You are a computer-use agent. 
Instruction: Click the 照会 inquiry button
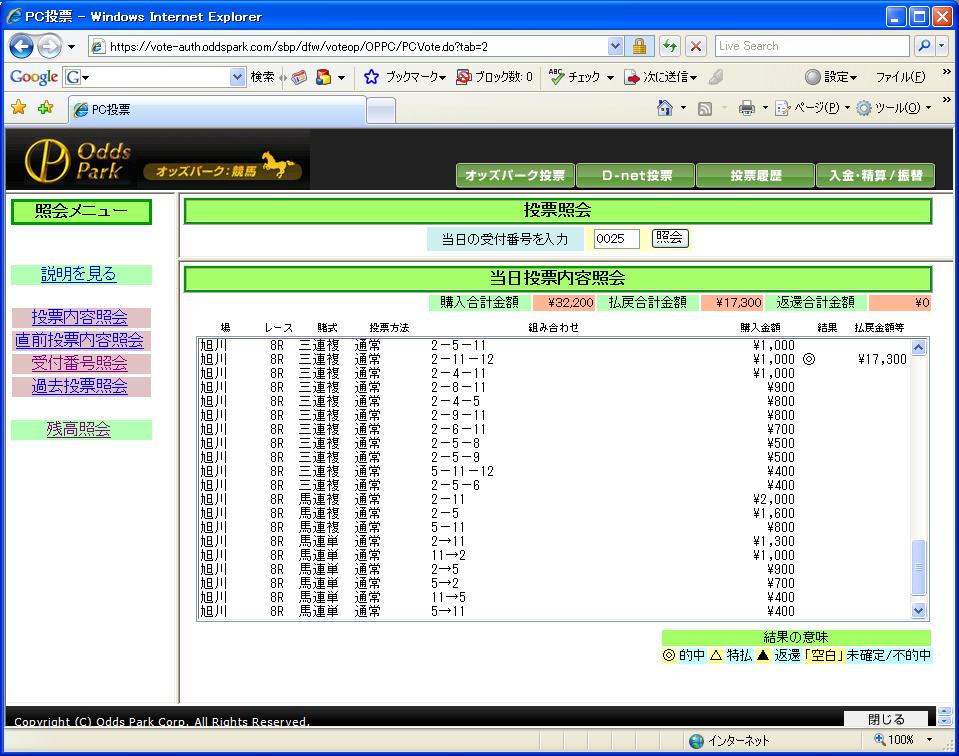(670, 238)
